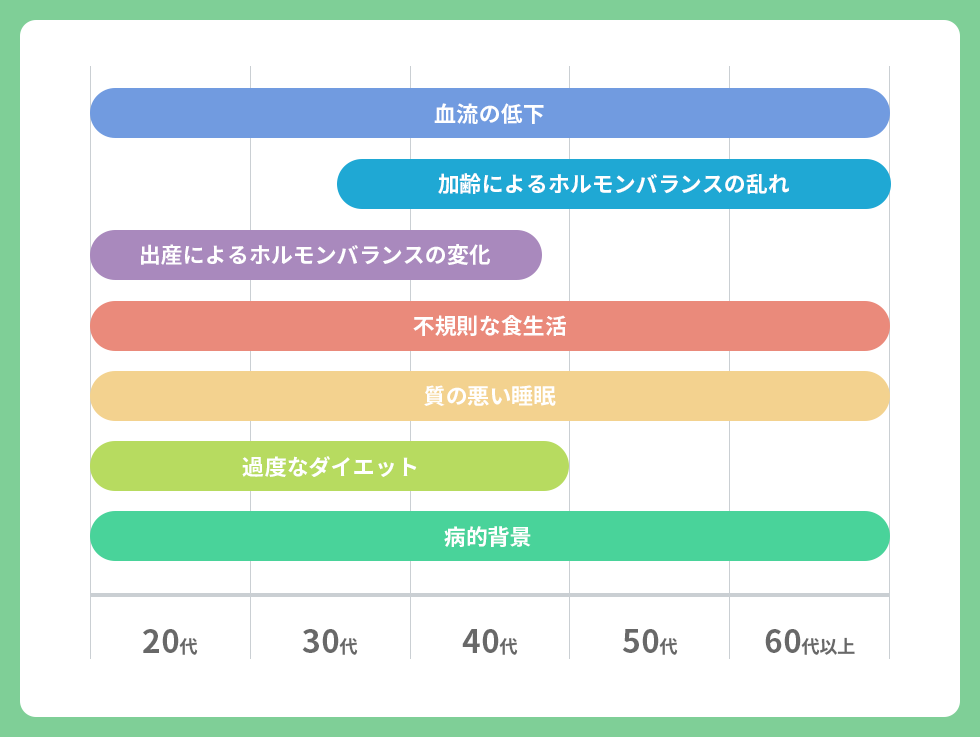This screenshot has width=980, height=737.
Task: Click the blue 血流の低下 bar
Action: (x=489, y=113)
